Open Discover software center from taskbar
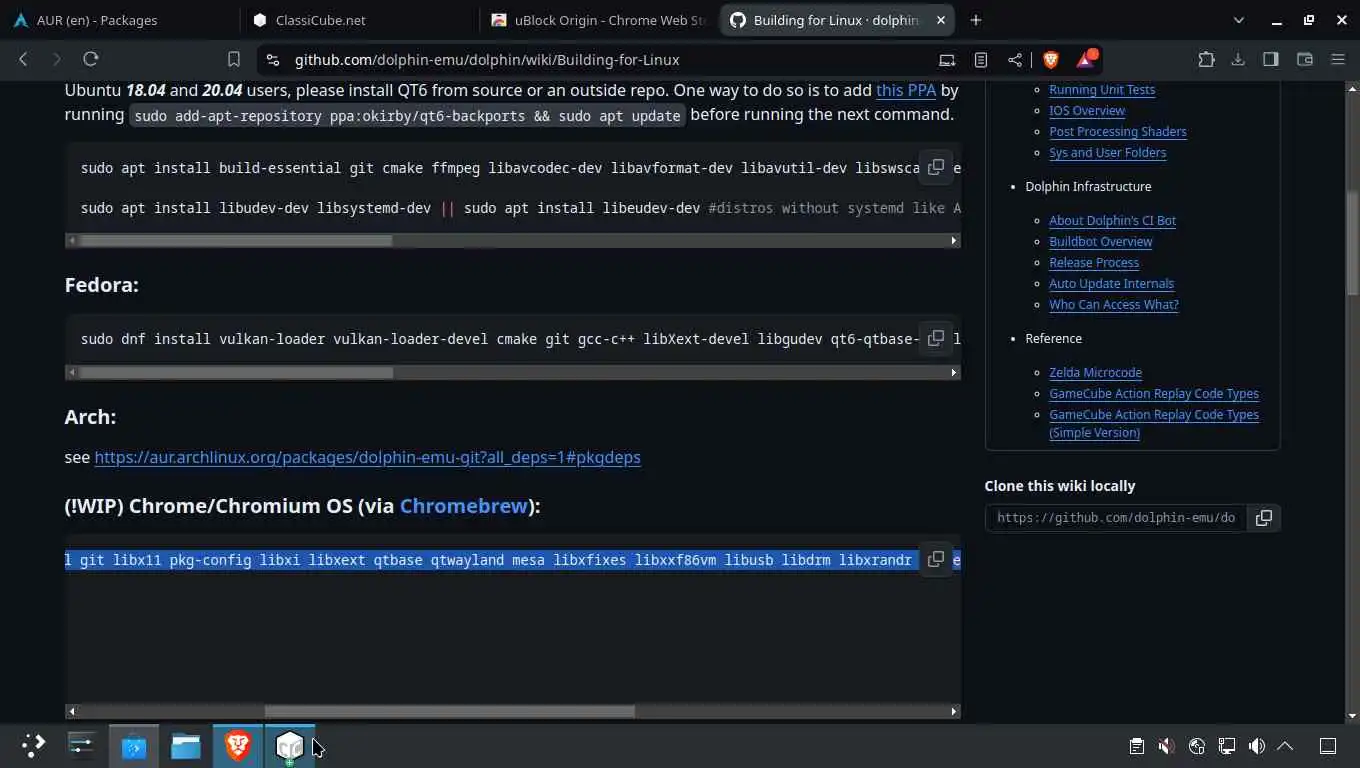The height and width of the screenshot is (768, 1360). point(134,745)
